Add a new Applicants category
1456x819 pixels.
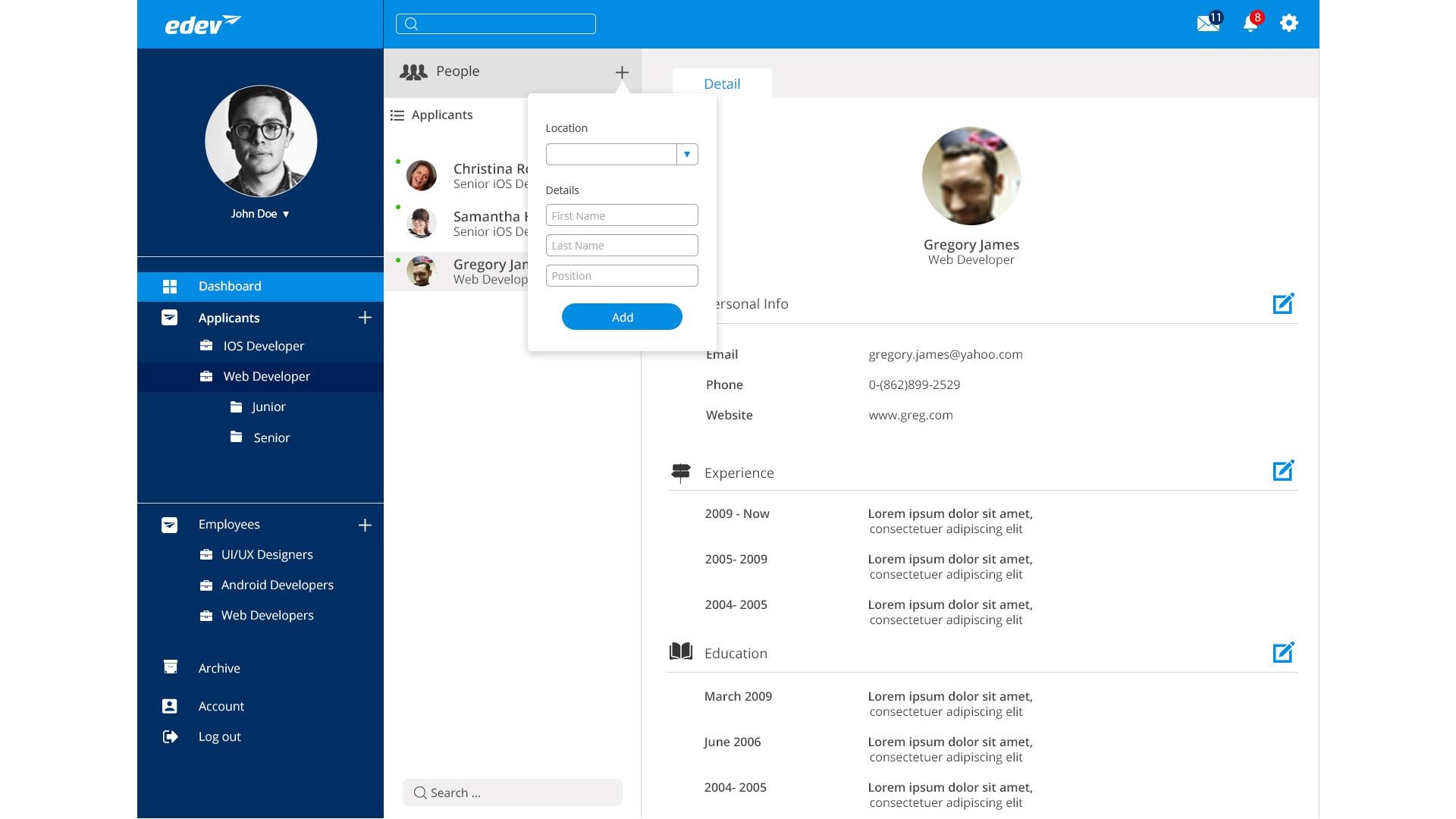pyautogui.click(x=365, y=318)
